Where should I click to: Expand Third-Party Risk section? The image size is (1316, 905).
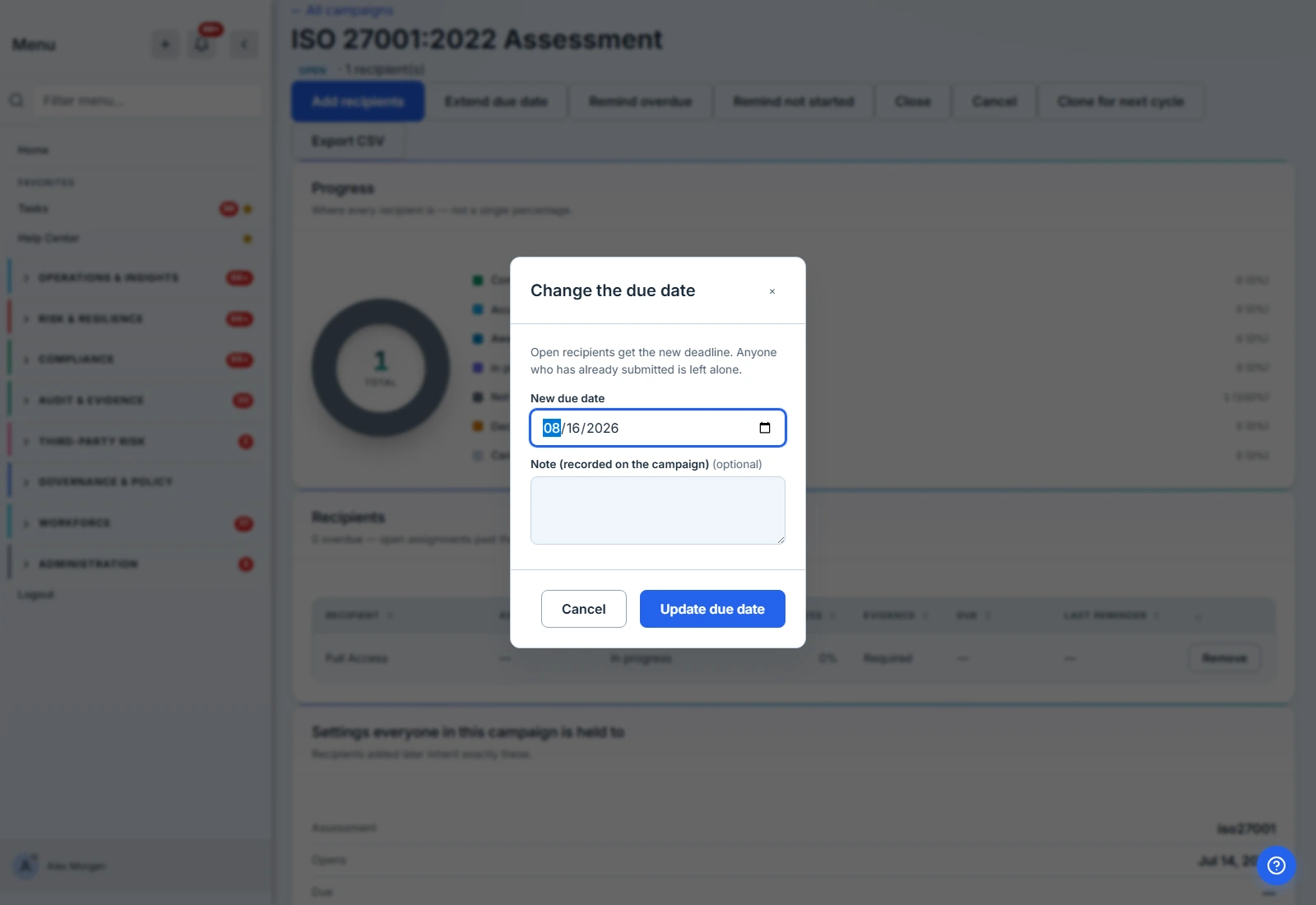click(136, 441)
